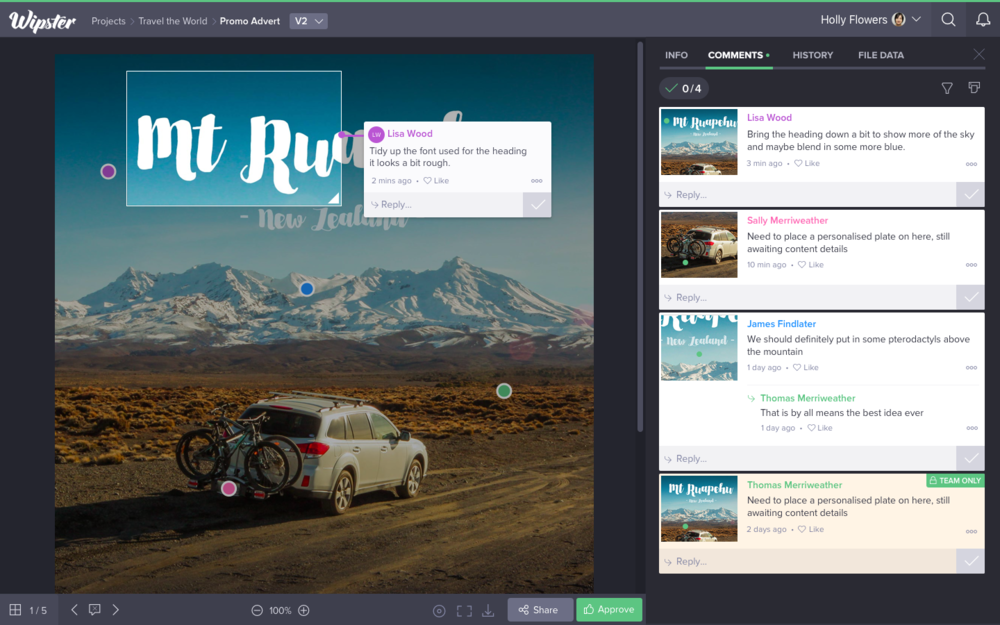Zoom out with the minus icon
The image size is (1000, 625).
tap(257, 610)
